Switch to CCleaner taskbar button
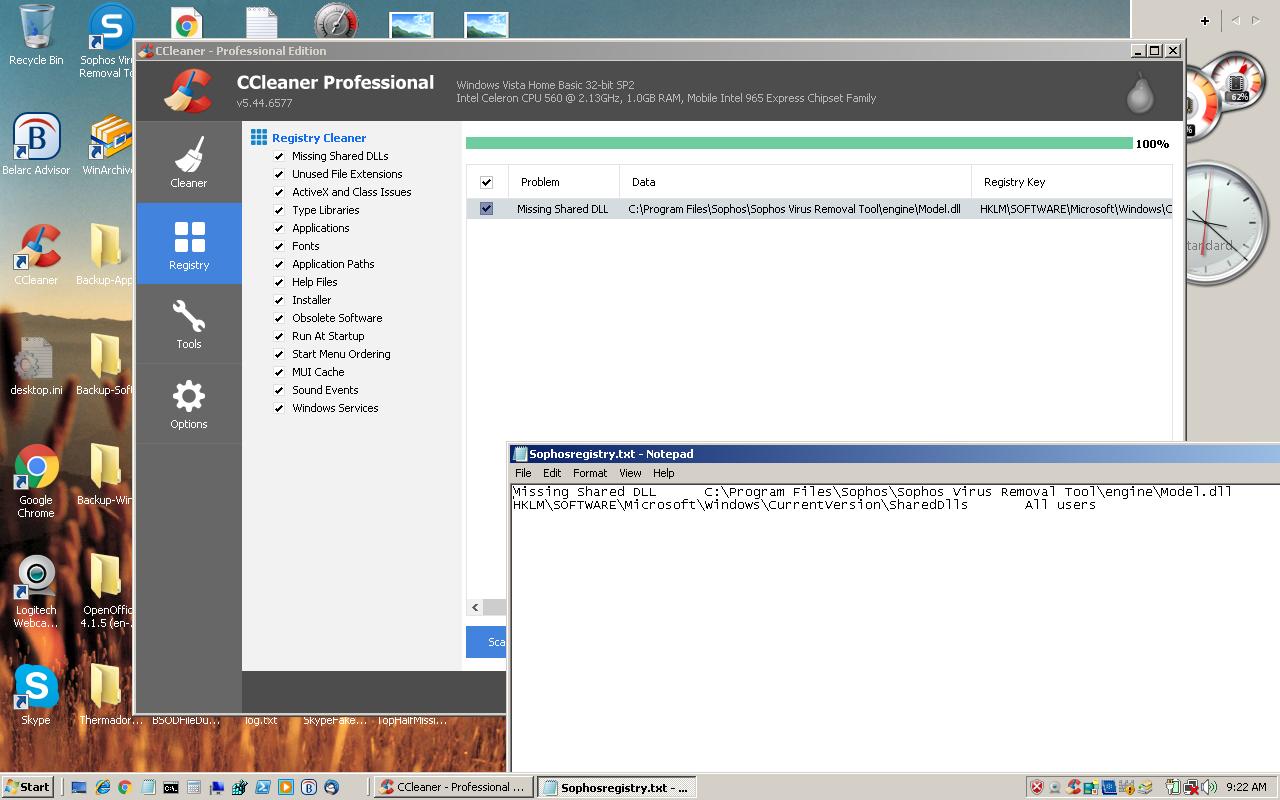1280x800 pixels. tap(453, 787)
